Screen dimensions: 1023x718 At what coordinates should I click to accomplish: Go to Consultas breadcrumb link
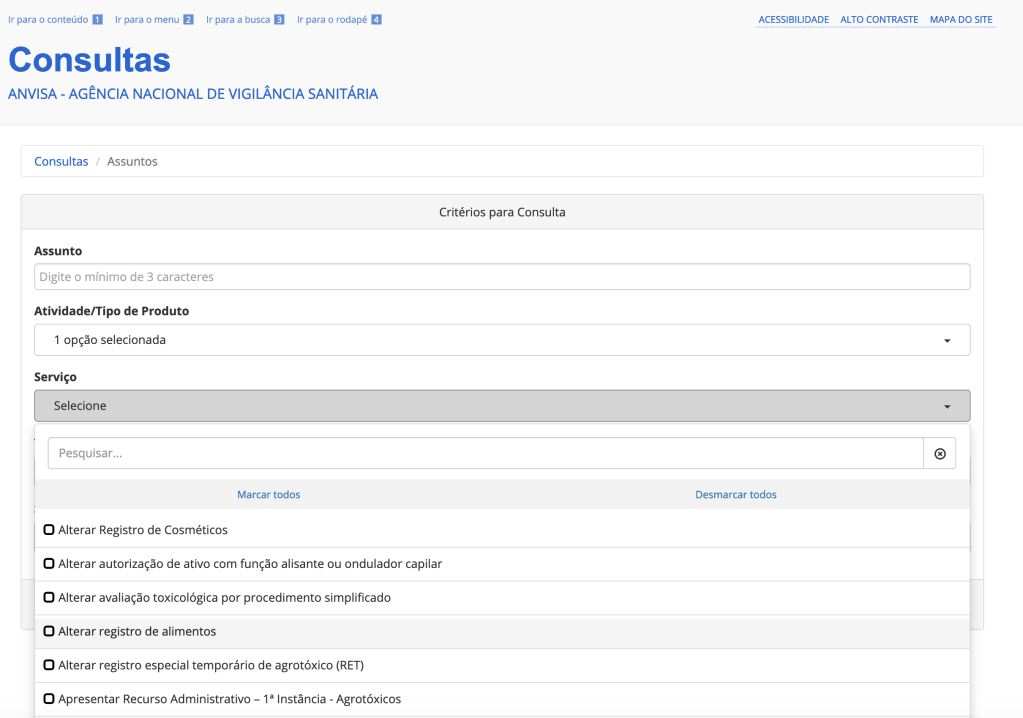(61, 162)
